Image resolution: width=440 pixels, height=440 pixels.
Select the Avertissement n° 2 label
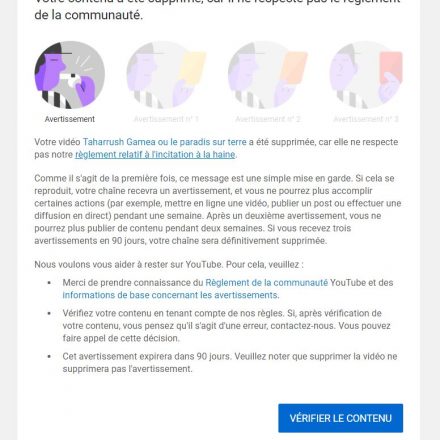pos(268,119)
